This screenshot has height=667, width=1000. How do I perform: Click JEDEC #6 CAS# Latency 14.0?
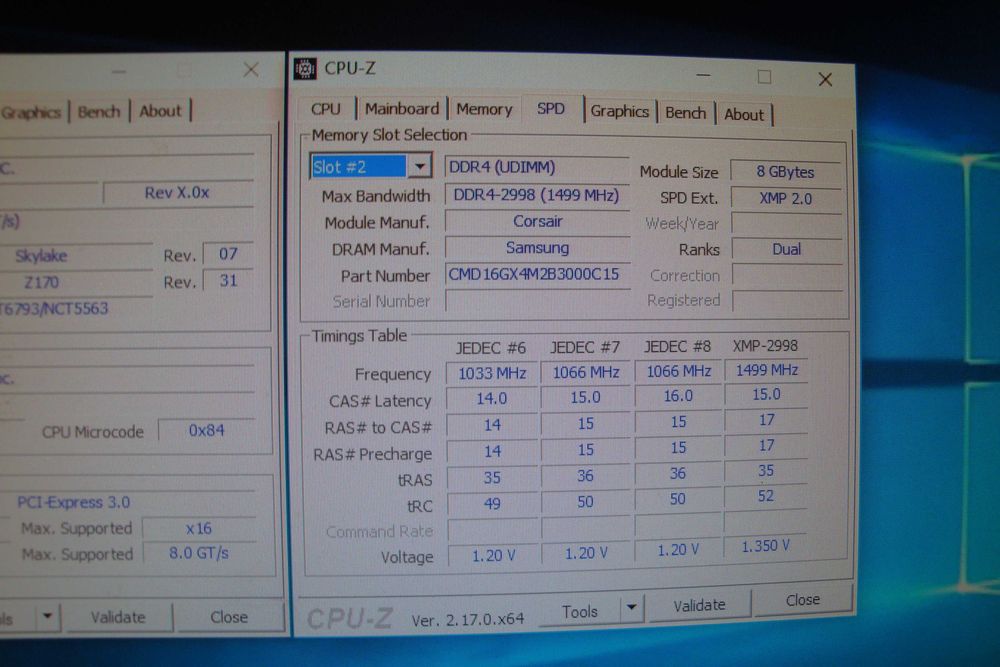tap(492, 399)
